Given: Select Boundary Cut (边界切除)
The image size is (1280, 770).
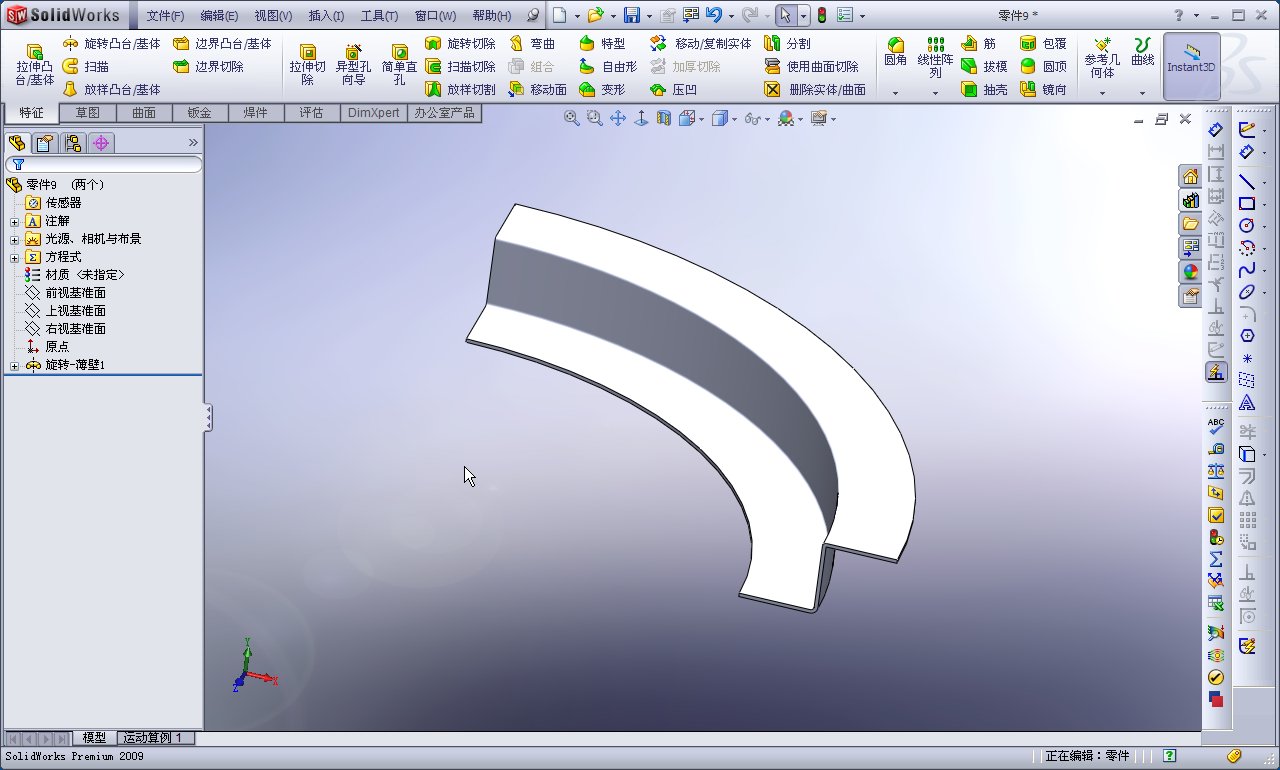Looking at the screenshot, I should [x=208, y=66].
